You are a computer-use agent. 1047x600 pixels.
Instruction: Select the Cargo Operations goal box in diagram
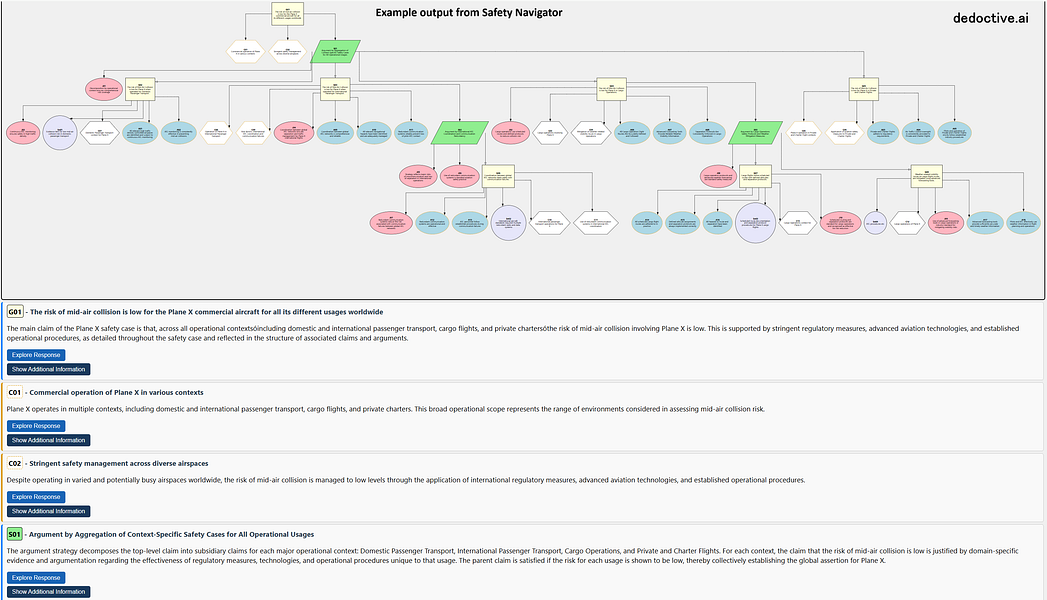(612, 89)
